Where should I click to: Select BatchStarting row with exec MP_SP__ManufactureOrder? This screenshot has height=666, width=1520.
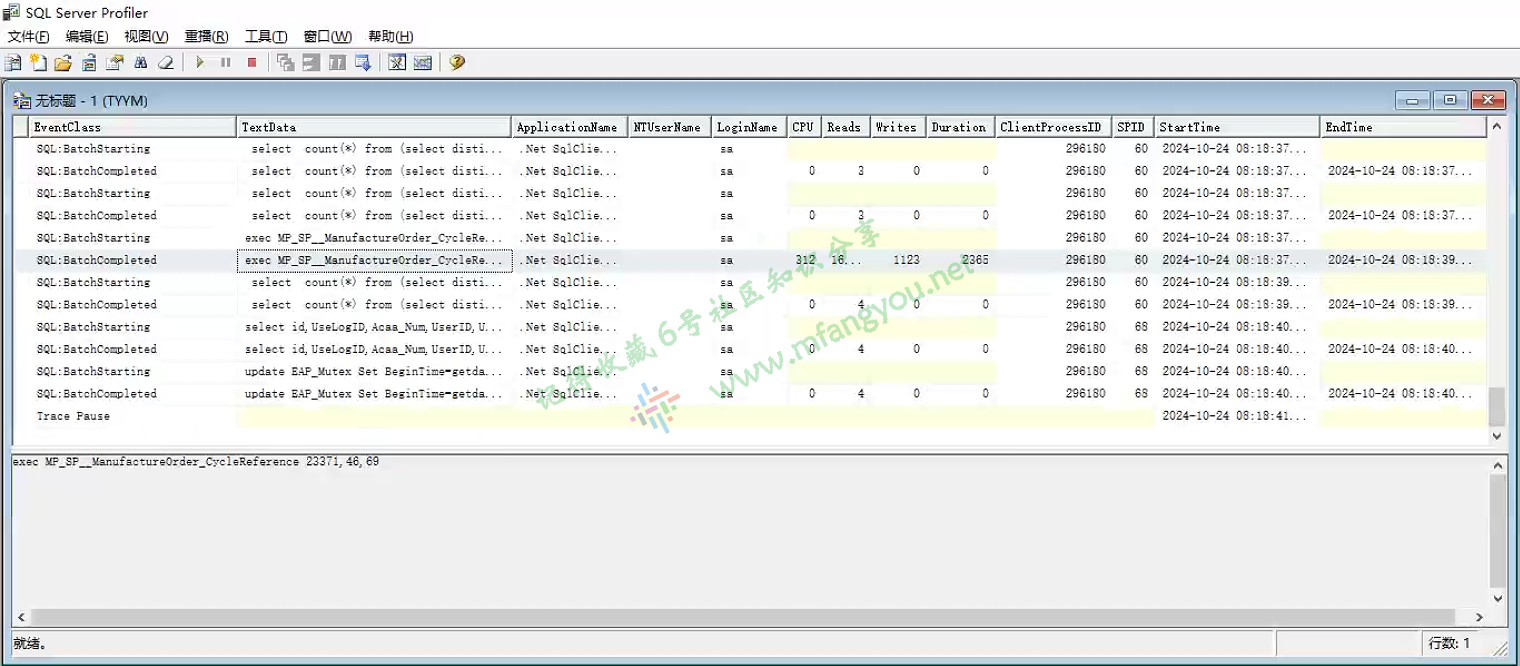749,238
